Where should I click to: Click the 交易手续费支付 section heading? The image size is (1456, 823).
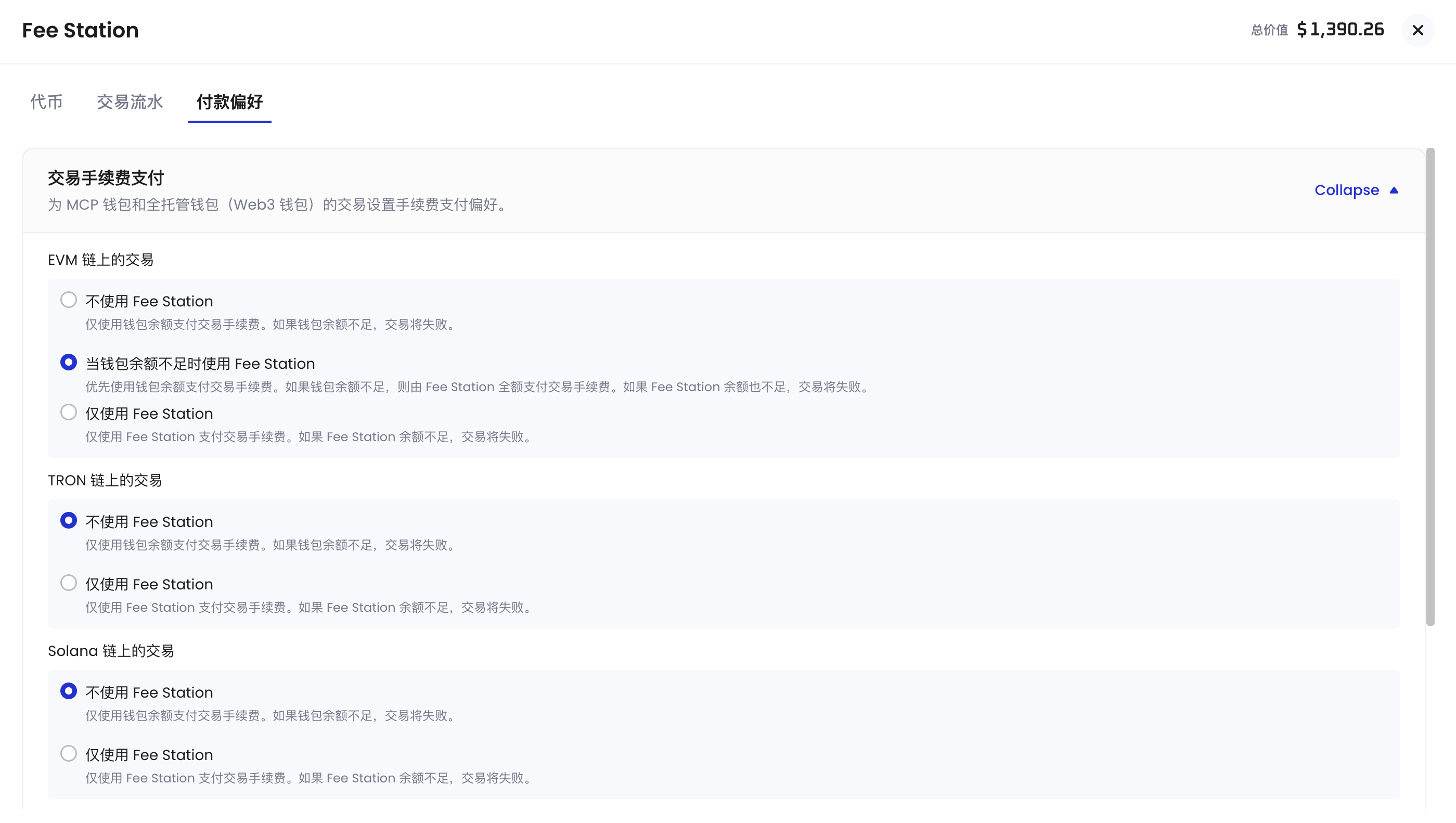(x=106, y=178)
